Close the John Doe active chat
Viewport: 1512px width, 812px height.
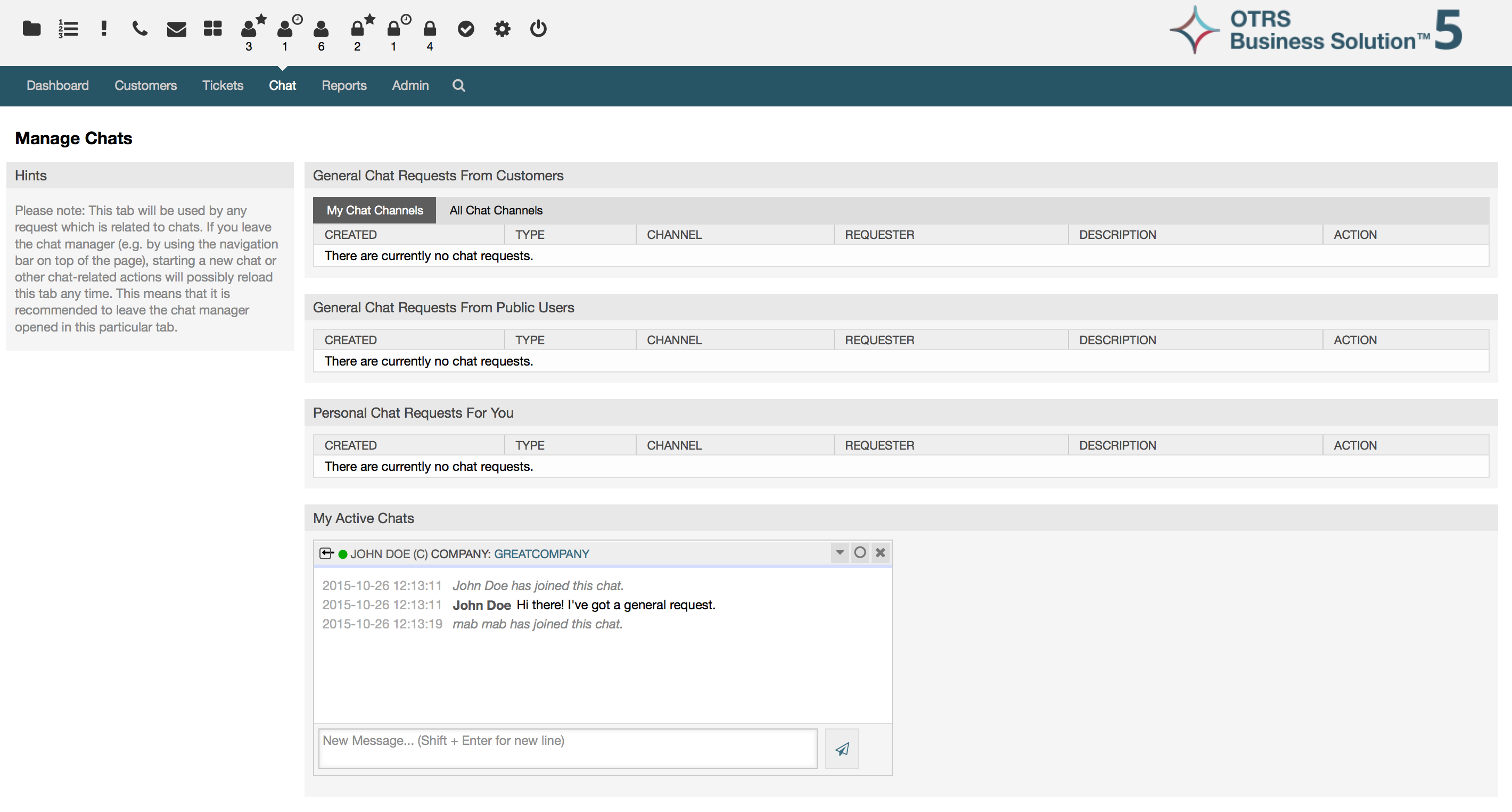880,552
